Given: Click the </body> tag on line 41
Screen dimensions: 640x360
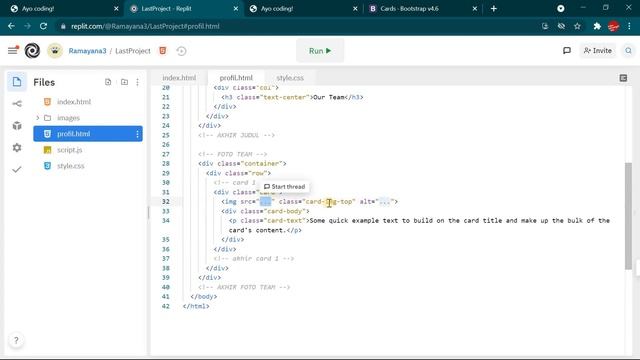Looking at the screenshot, I should click(204, 297).
